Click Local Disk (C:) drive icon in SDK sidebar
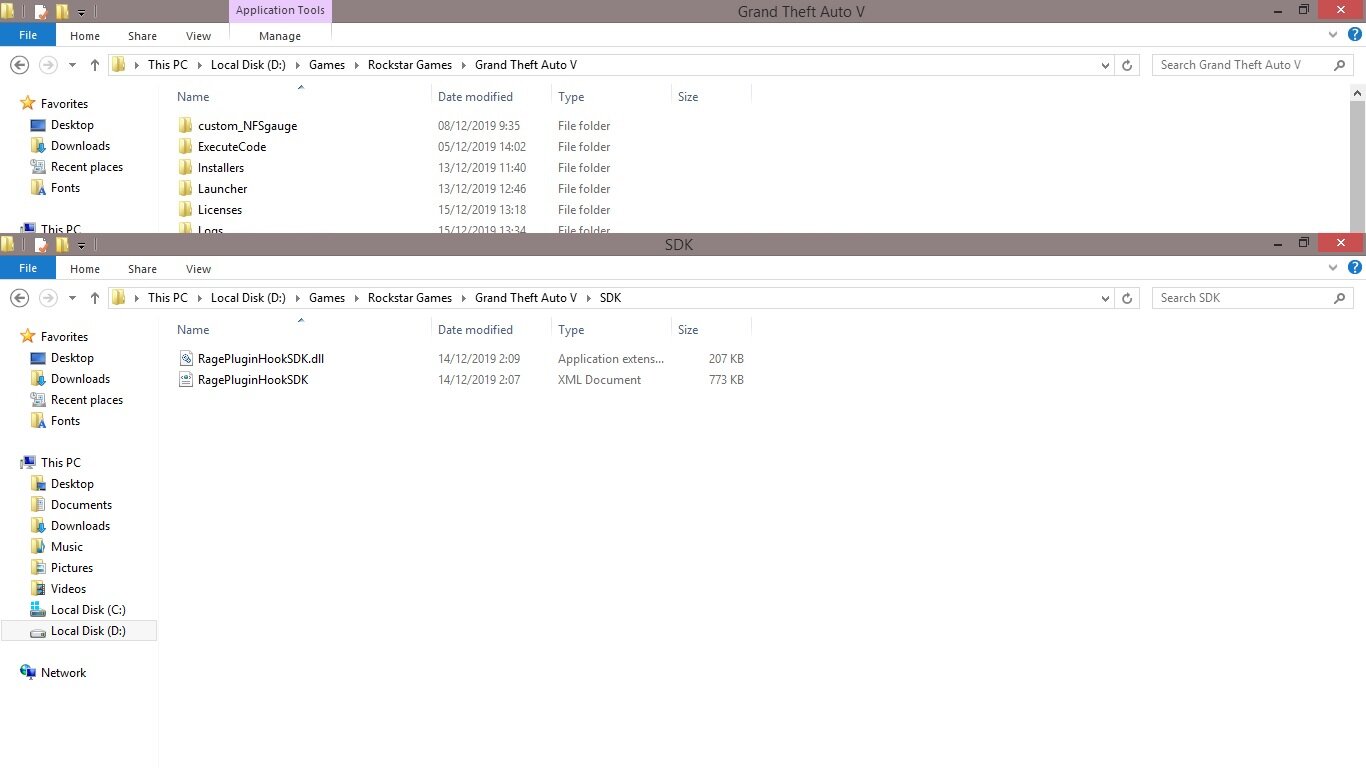 (x=38, y=610)
